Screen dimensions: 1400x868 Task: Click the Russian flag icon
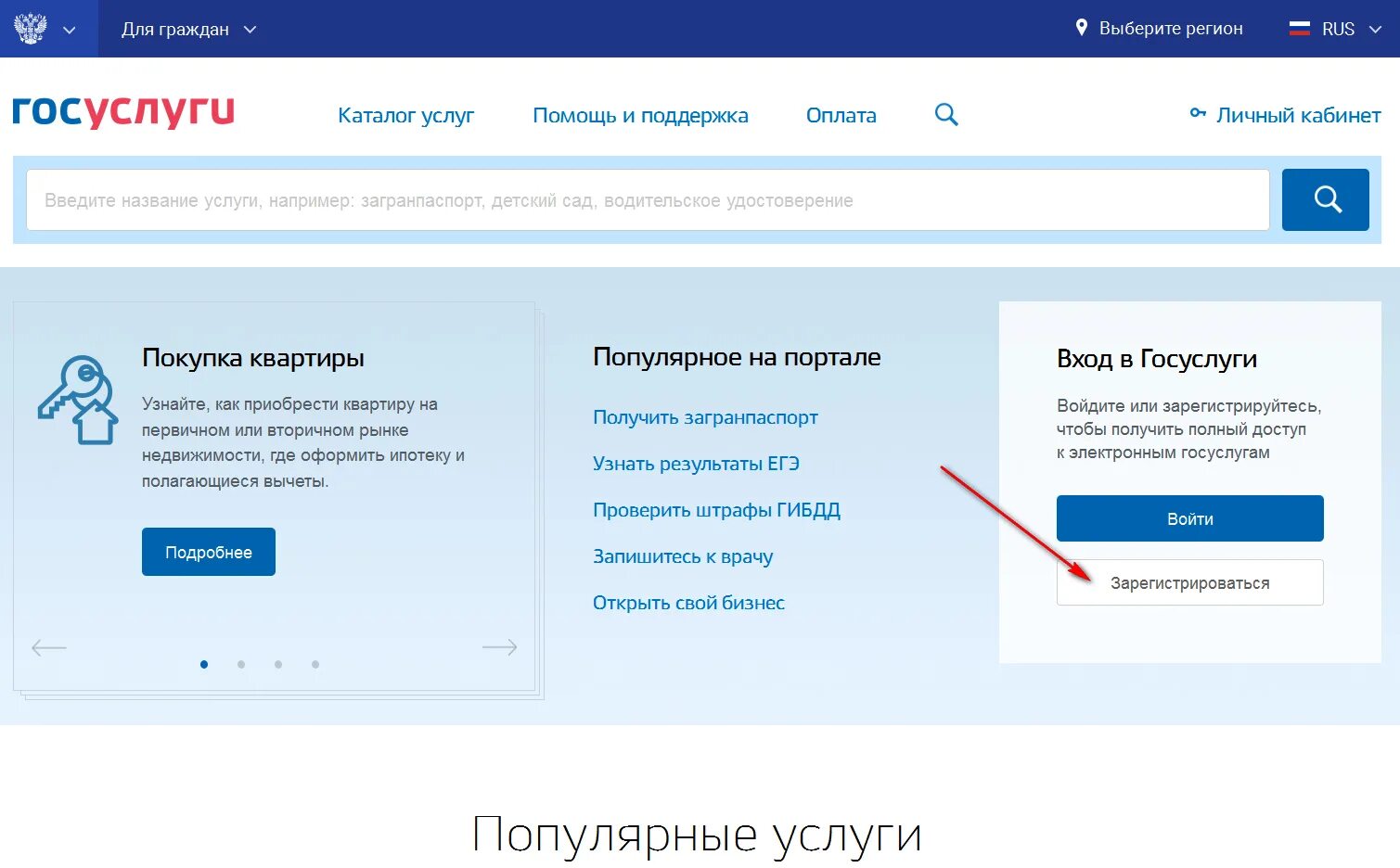click(1300, 29)
